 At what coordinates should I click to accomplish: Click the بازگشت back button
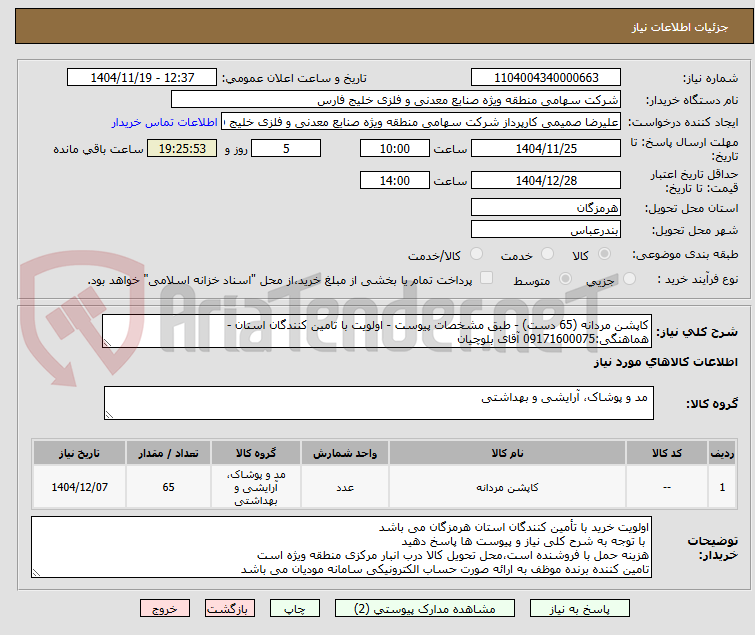[x=230, y=609]
